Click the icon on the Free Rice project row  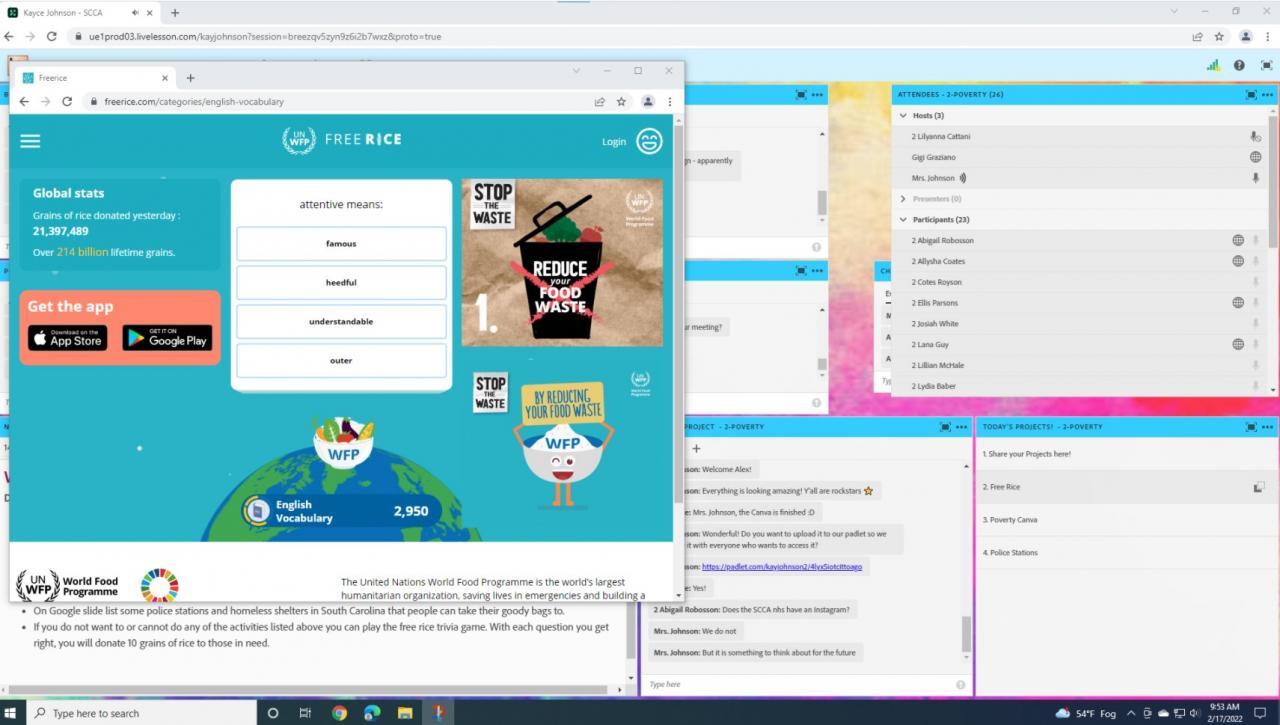click(1259, 487)
